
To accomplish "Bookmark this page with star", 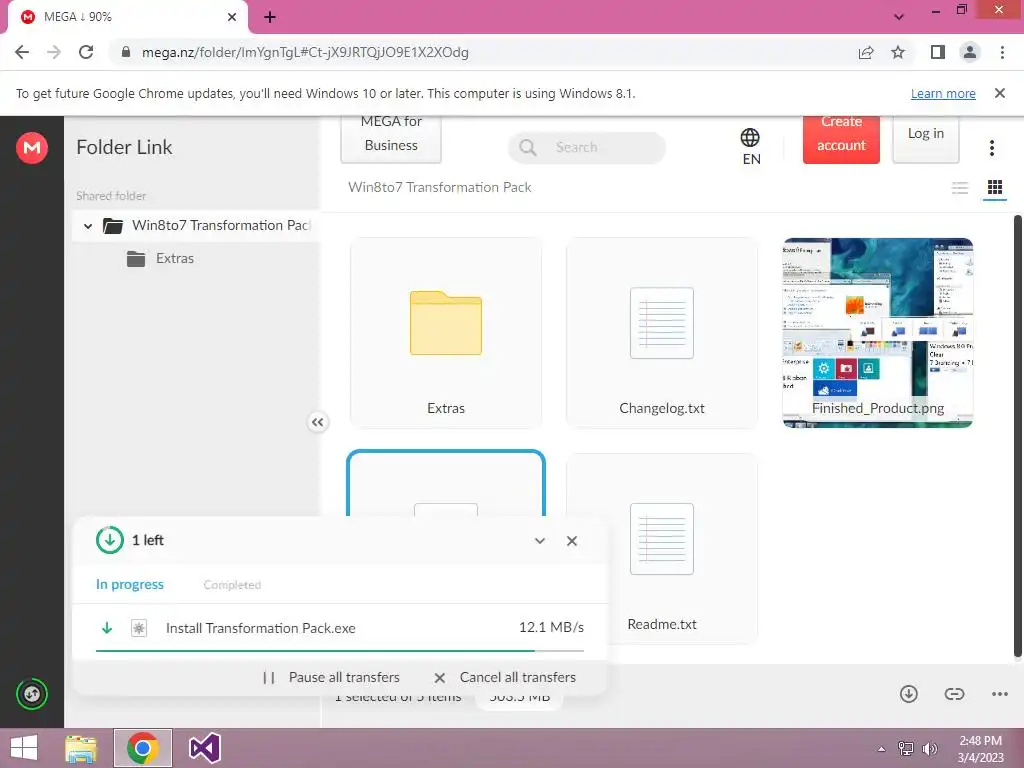I will 898,52.
